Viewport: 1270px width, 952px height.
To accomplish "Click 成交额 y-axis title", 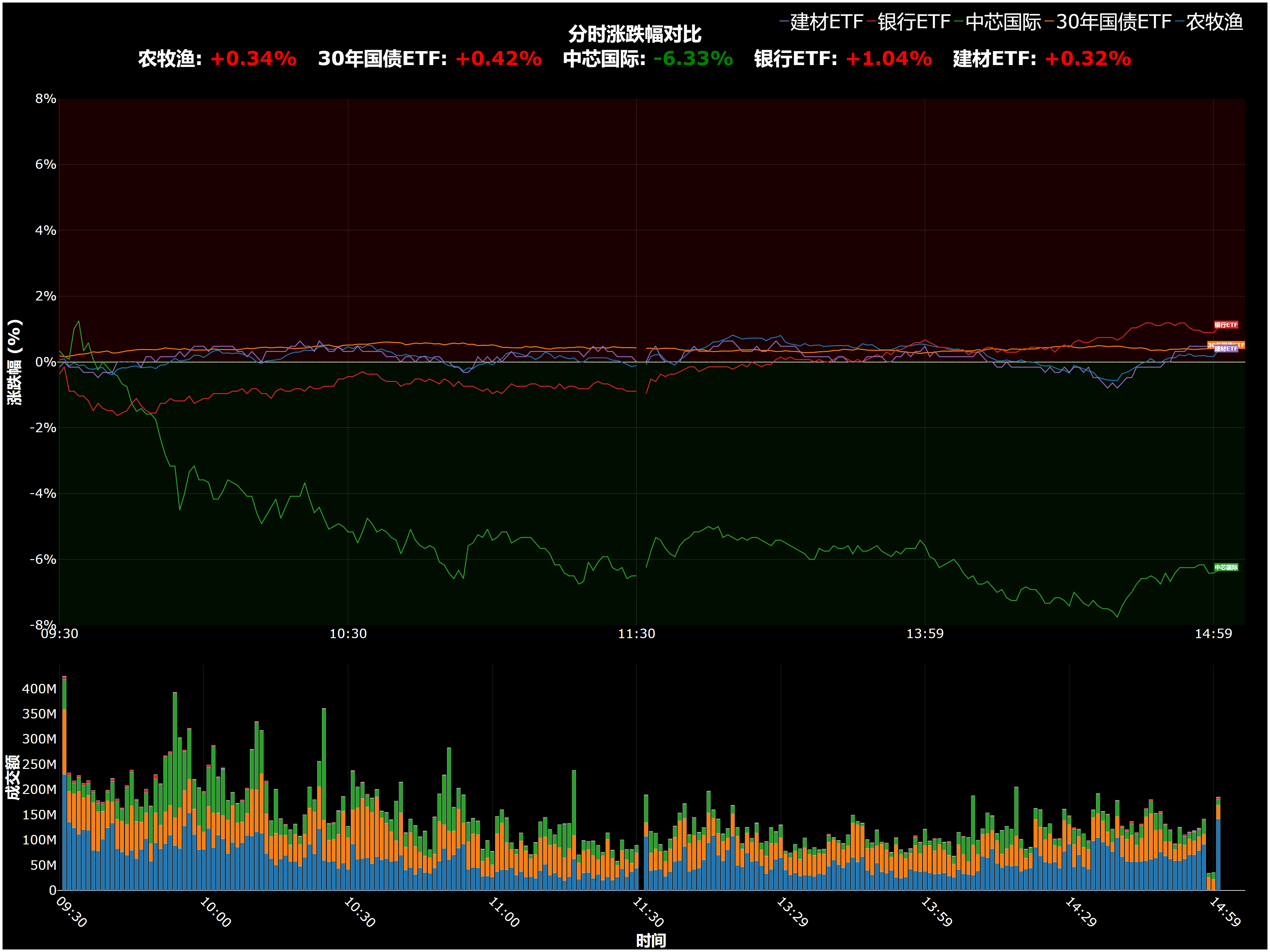I will tap(13, 777).
